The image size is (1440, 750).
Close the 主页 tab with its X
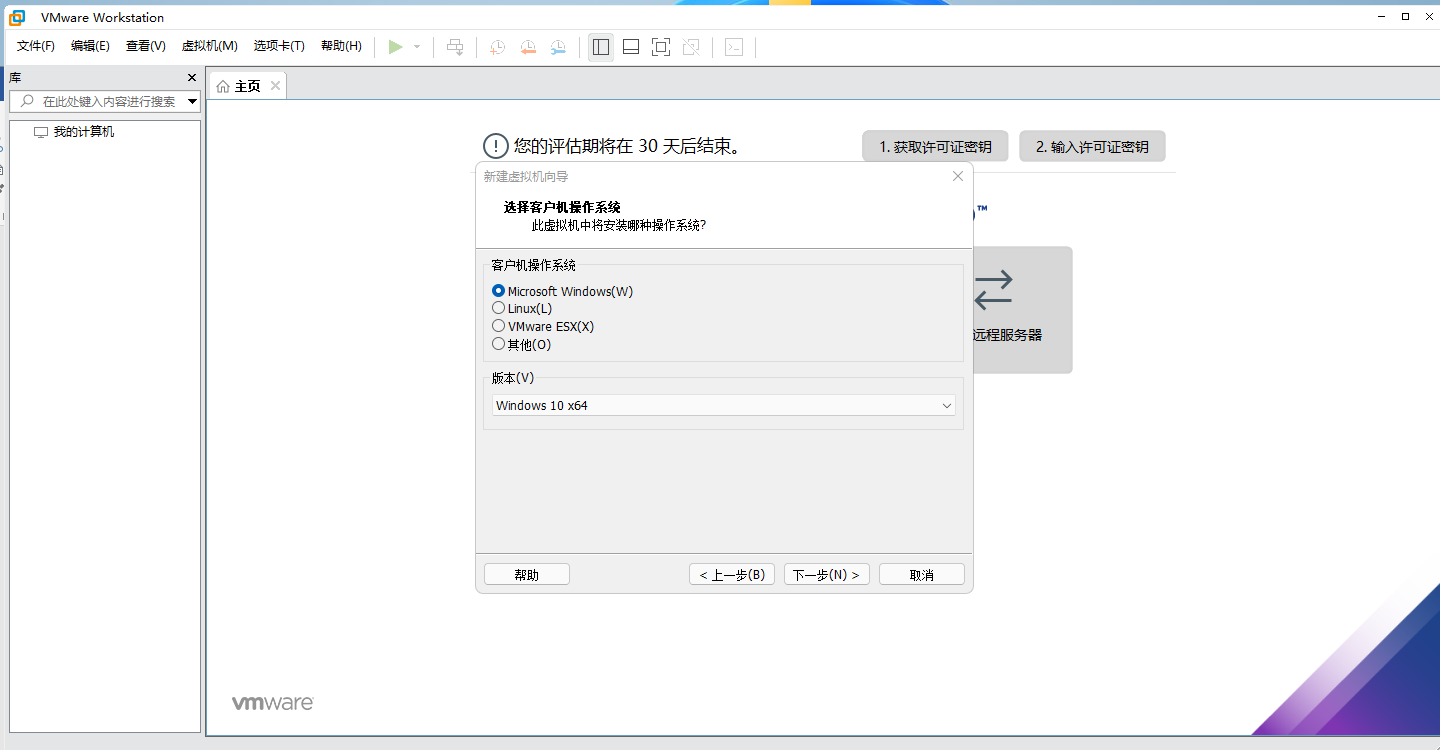[x=275, y=86]
